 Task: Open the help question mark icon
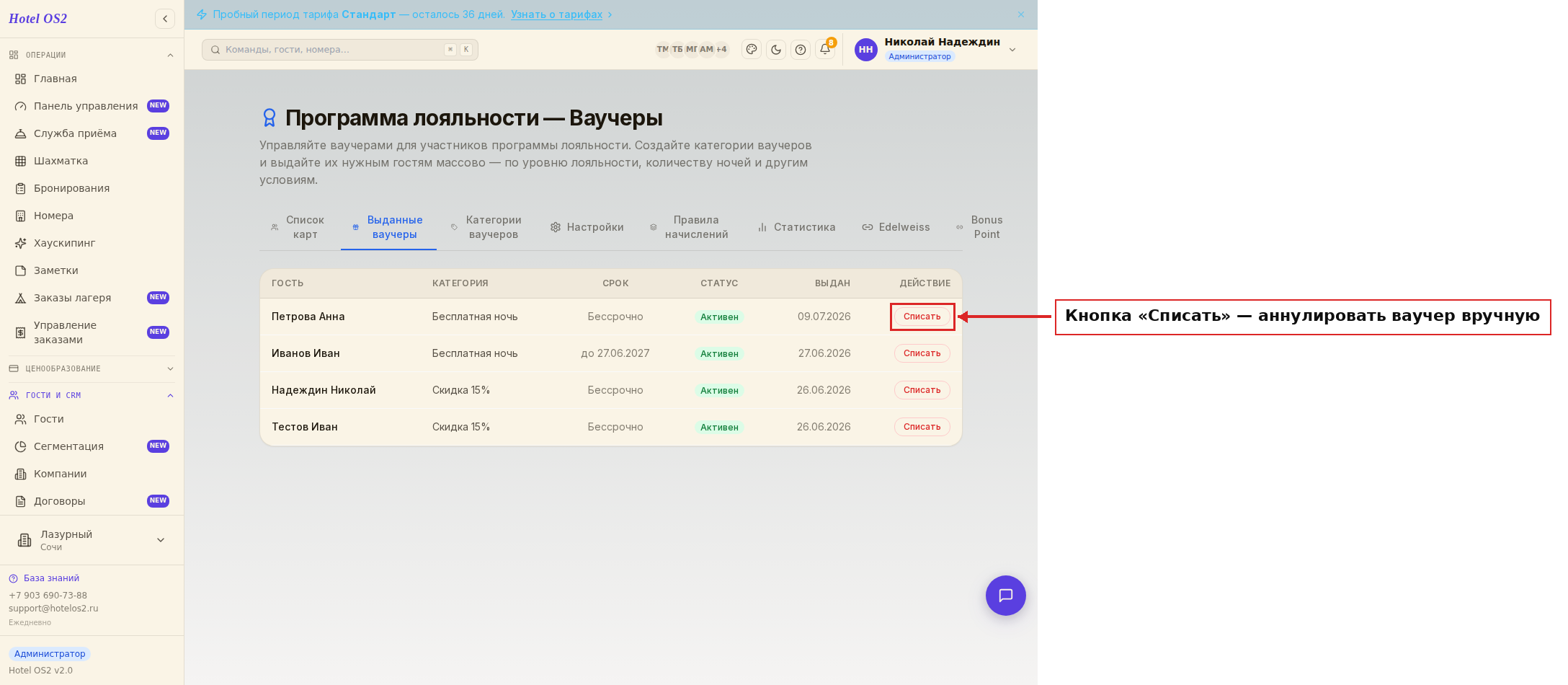pos(801,49)
